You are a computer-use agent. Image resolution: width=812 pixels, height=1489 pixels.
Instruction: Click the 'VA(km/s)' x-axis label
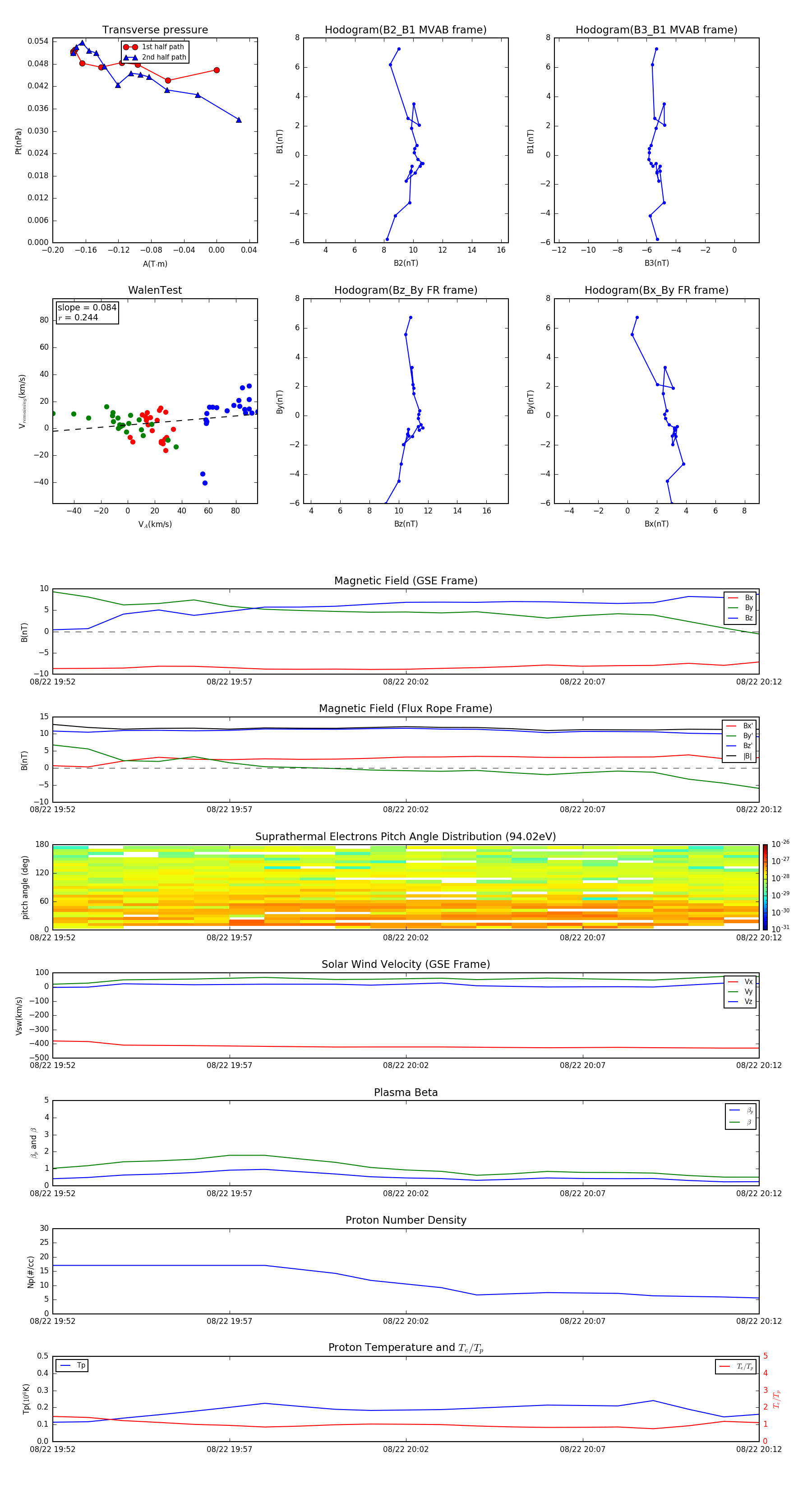pos(155,524)
